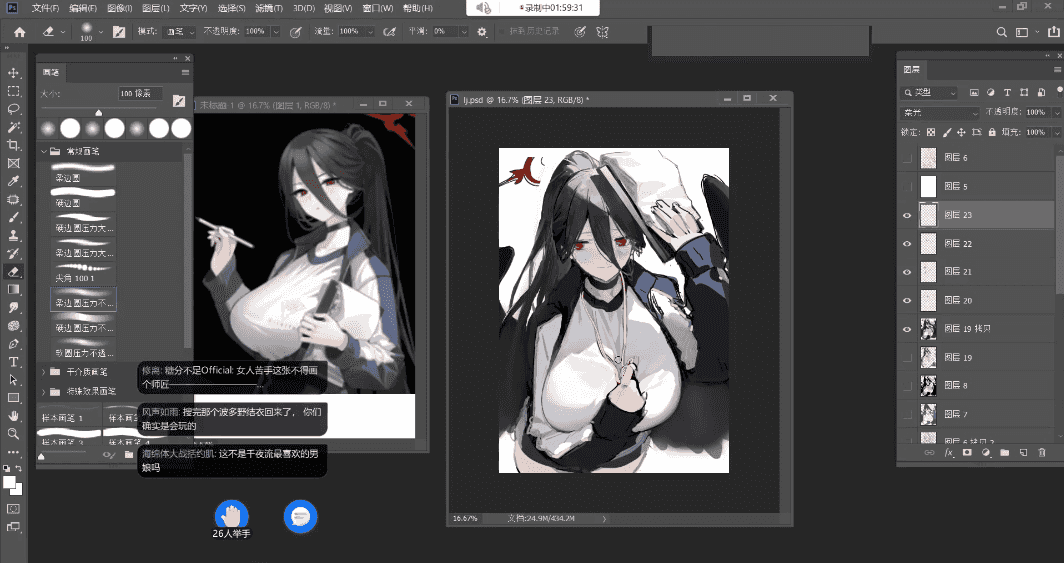Viewport: 1064px width, 563px height.
Task: Hide layer 图层 23
Action: (907, 215)
